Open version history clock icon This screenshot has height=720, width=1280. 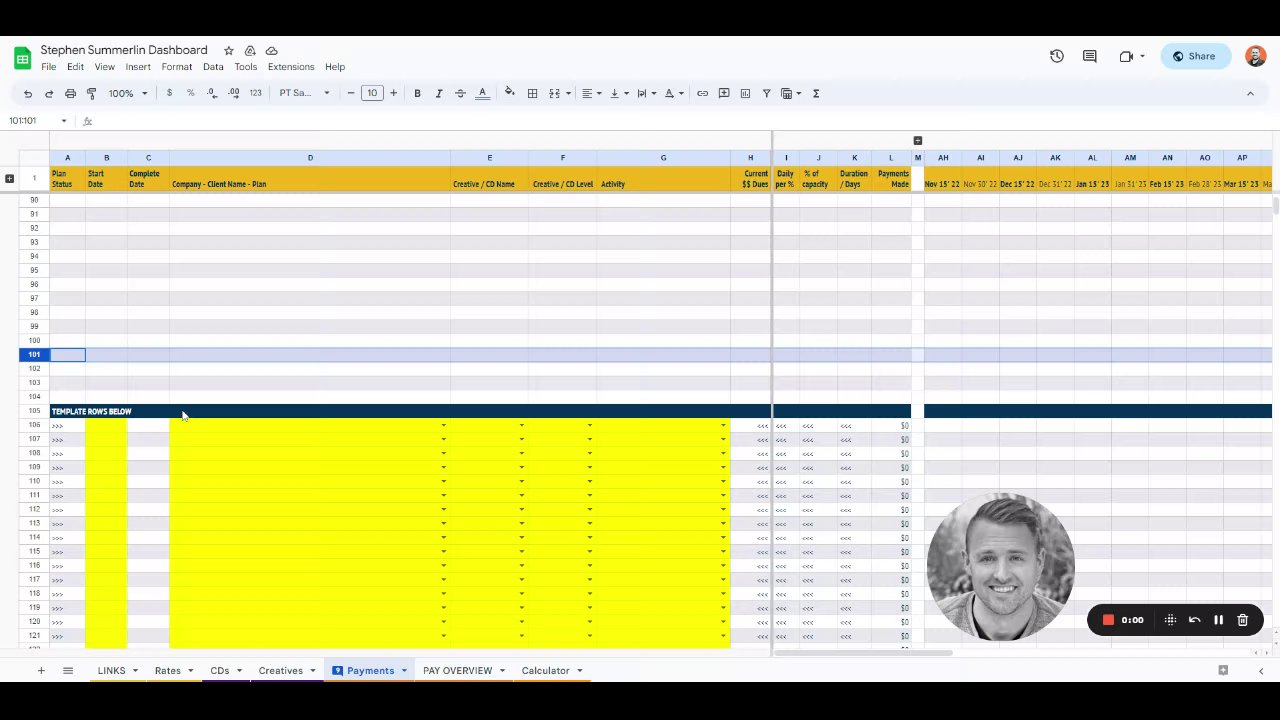tap(1057, 56)
